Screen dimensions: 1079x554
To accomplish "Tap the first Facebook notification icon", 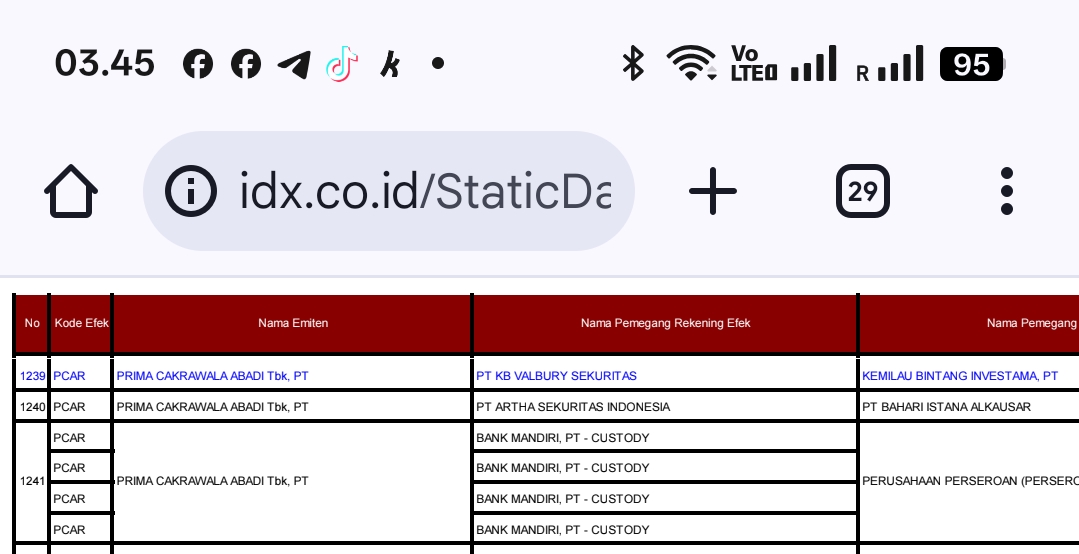I will (197, 64).
